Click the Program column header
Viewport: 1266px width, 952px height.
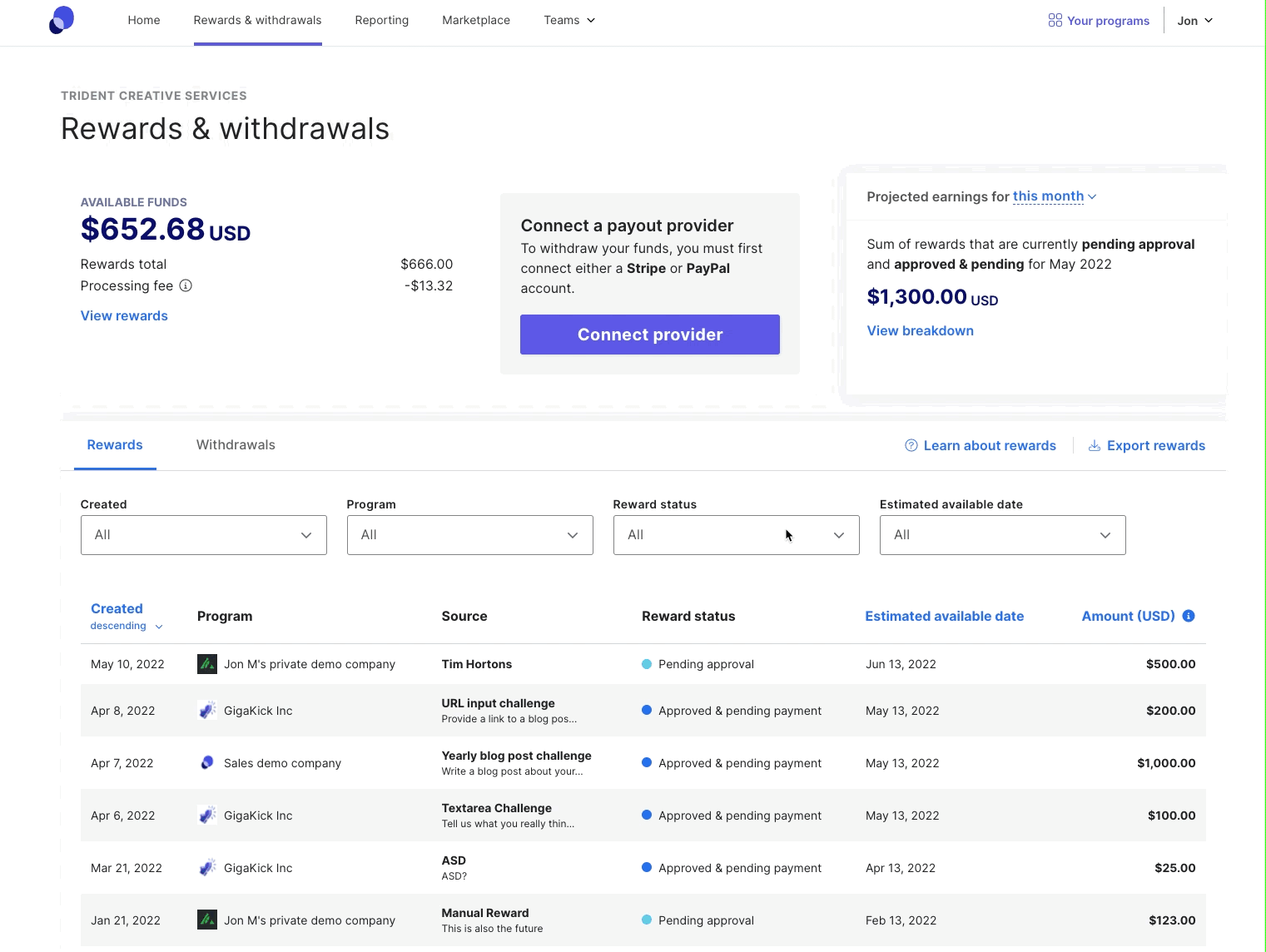225,616
